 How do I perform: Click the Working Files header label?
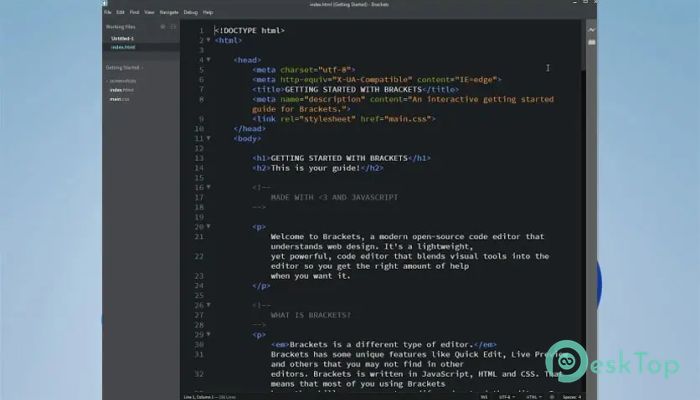121,27
